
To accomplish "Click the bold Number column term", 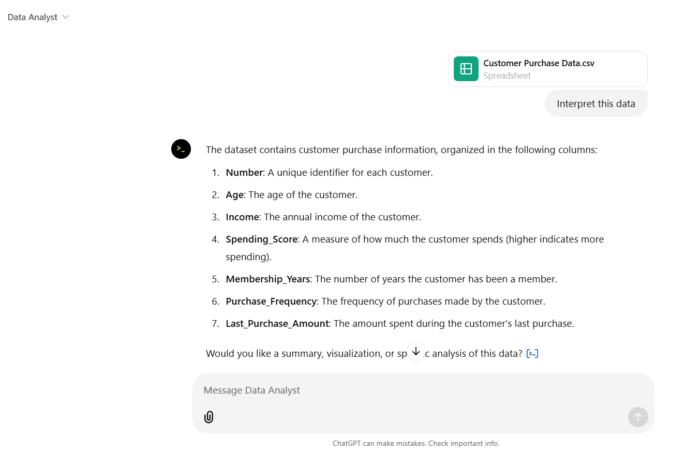I will 243,173.
